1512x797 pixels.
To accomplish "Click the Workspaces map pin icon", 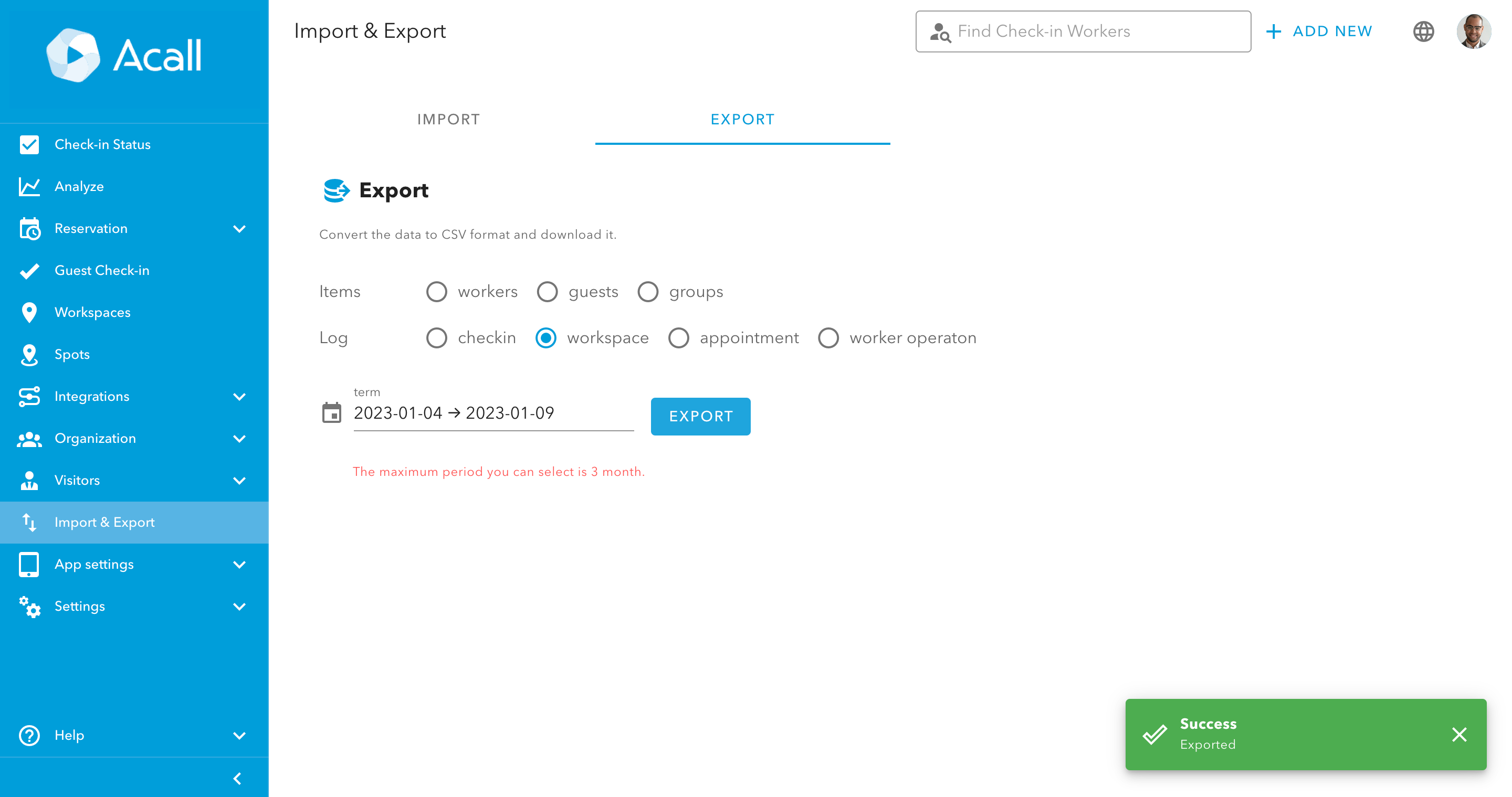I will [29, 313].
